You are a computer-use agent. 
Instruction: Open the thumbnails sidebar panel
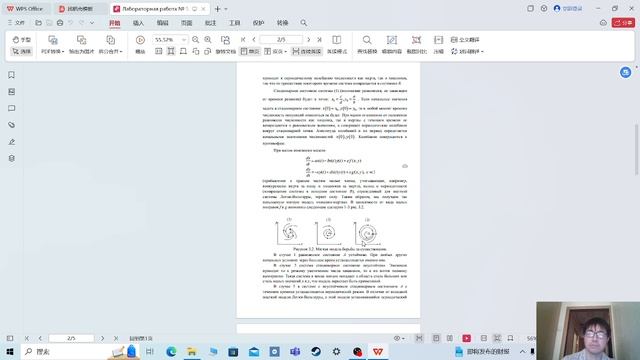pyautogui.click(x=11, y=91)
